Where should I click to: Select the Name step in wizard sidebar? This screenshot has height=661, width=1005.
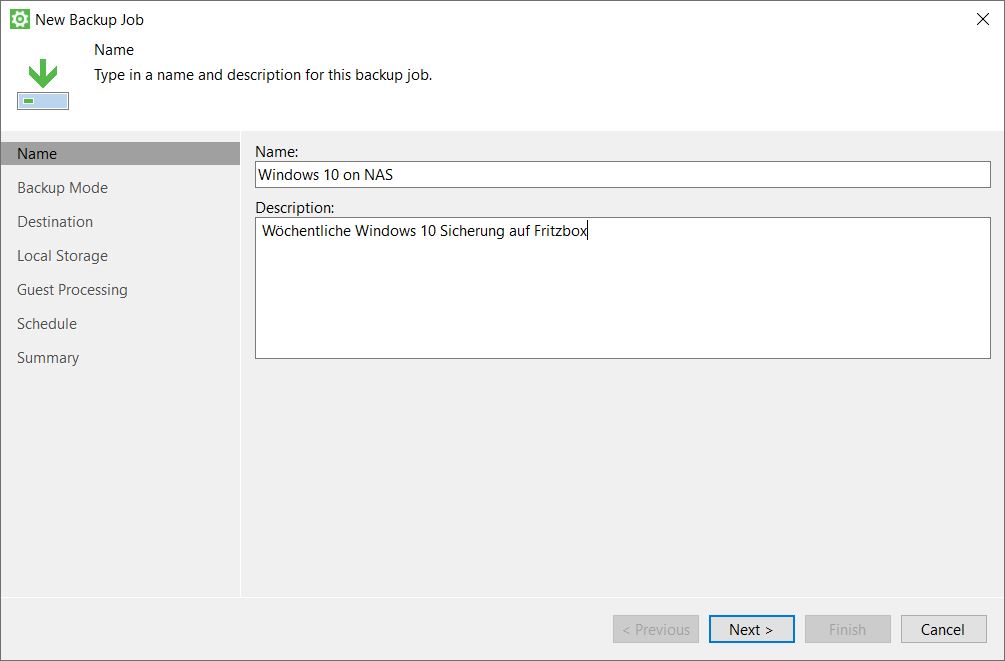point(37,154)
